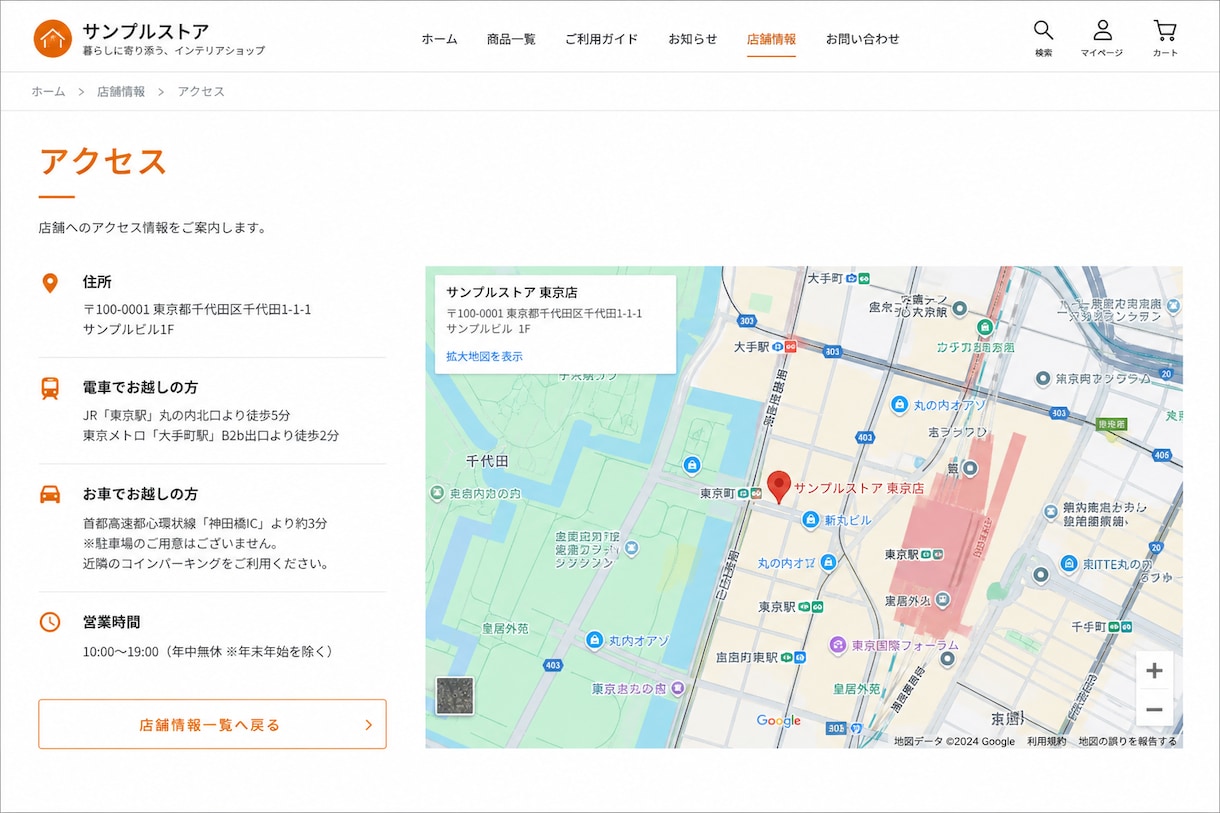Viewport: 1220px width, 813px height.
Task: Go to ホーム in the top navigation
Action: pos(439,39)
